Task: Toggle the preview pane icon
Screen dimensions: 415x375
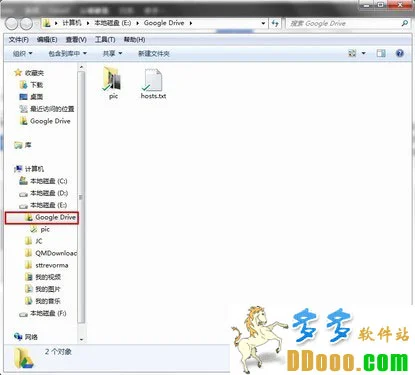Action: 381,53
